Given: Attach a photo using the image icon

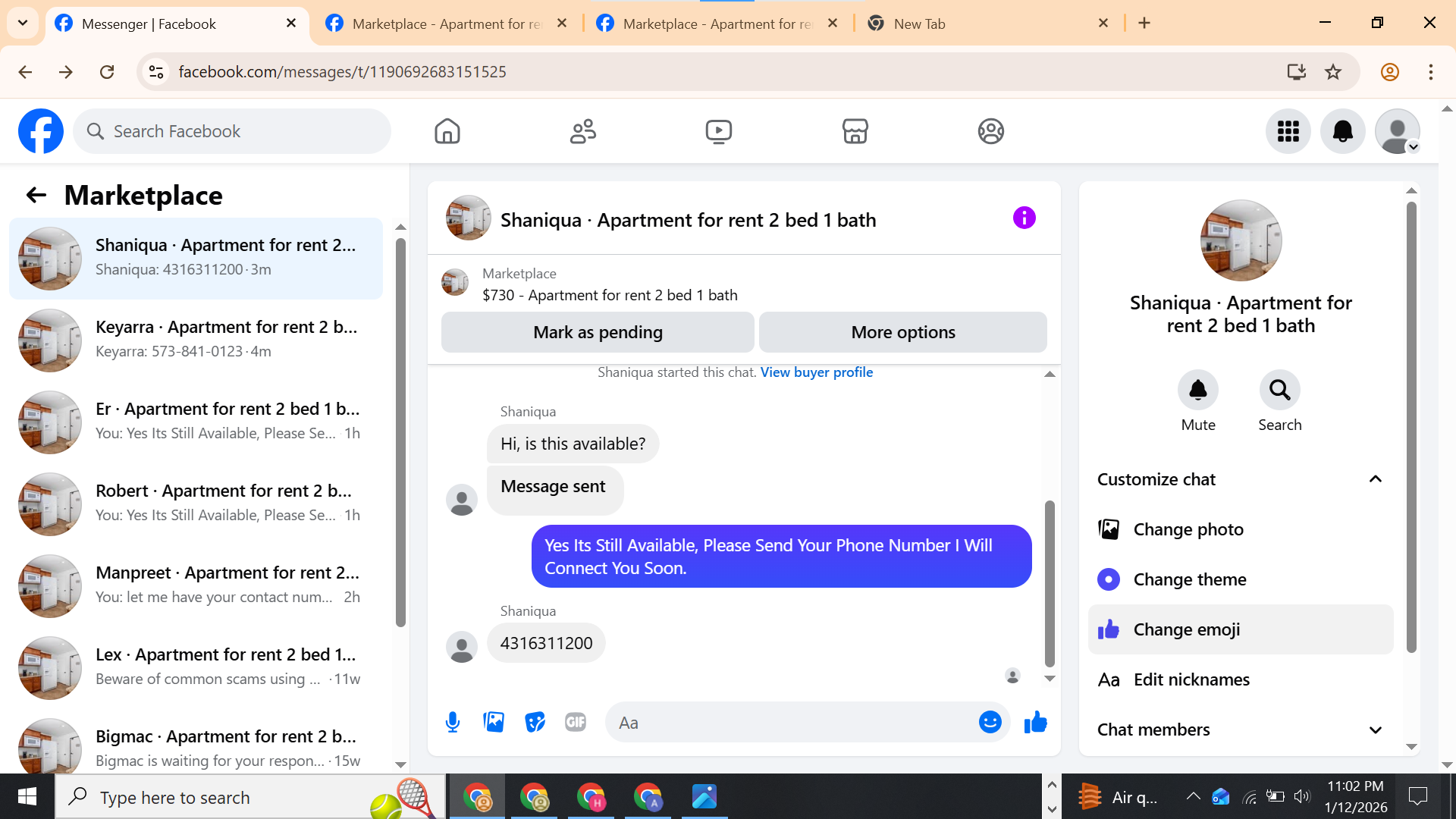Looking at the screenshot, I should pos(494,722).
